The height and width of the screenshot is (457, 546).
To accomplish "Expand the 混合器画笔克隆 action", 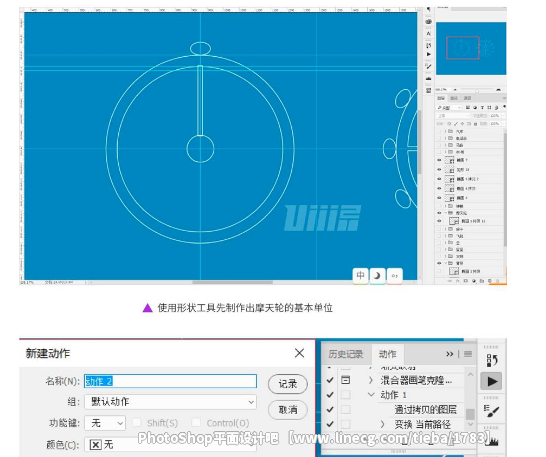I will (371, 380).
